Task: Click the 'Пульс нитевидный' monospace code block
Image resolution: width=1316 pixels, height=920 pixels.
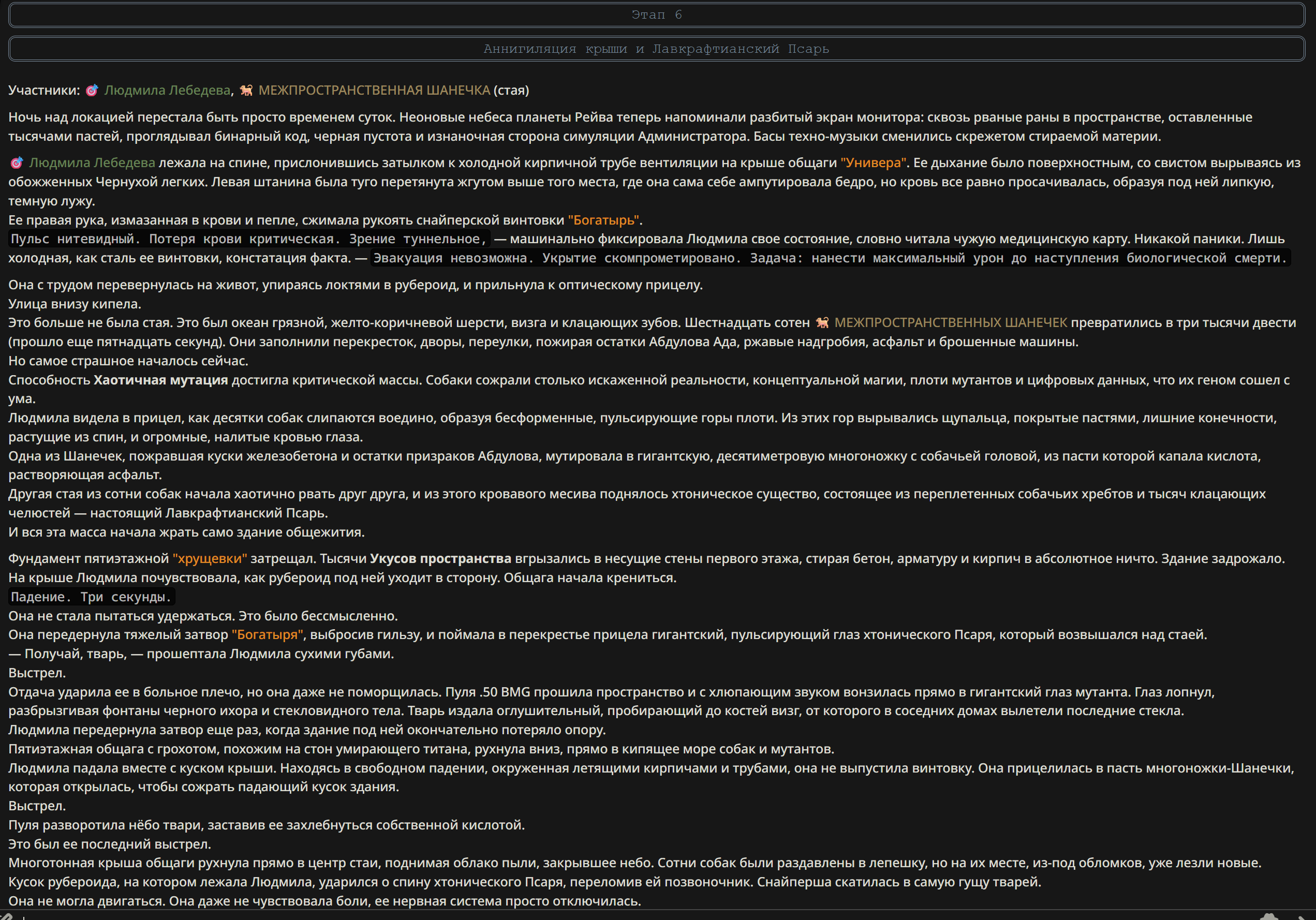Action: pyautogui.click(x=249, y=239)
